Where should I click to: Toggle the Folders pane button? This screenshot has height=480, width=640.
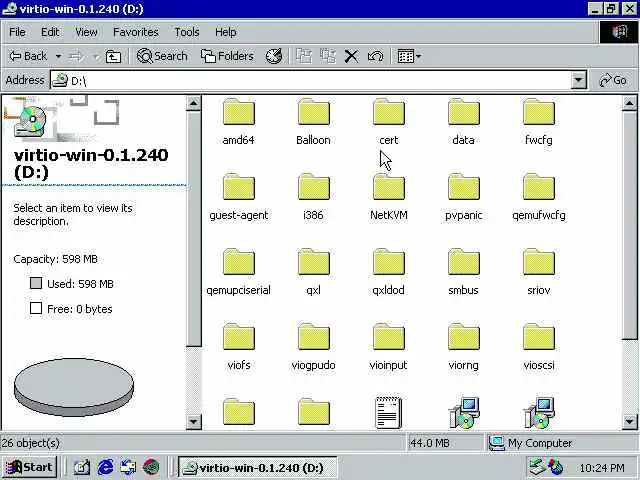[x=227, y=56]
